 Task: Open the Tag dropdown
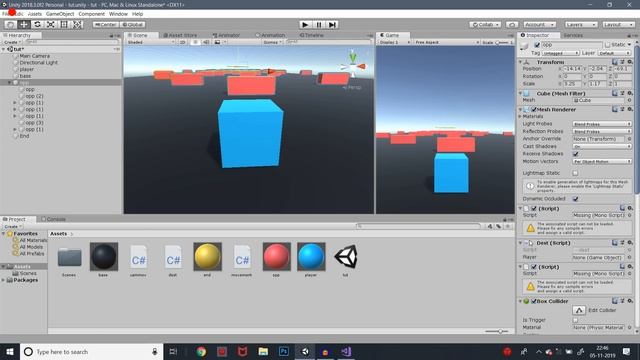[560, 53]
